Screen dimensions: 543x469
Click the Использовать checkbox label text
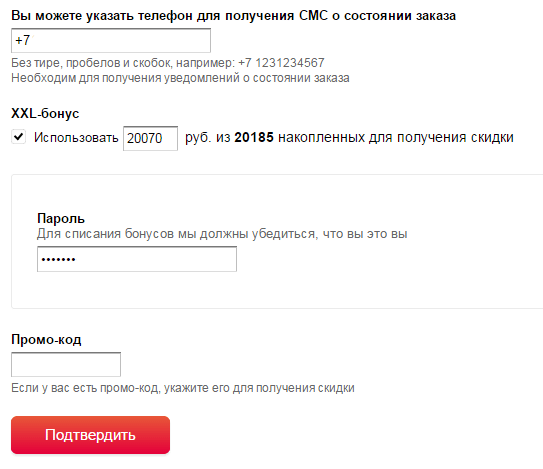[x=76, y=138]
